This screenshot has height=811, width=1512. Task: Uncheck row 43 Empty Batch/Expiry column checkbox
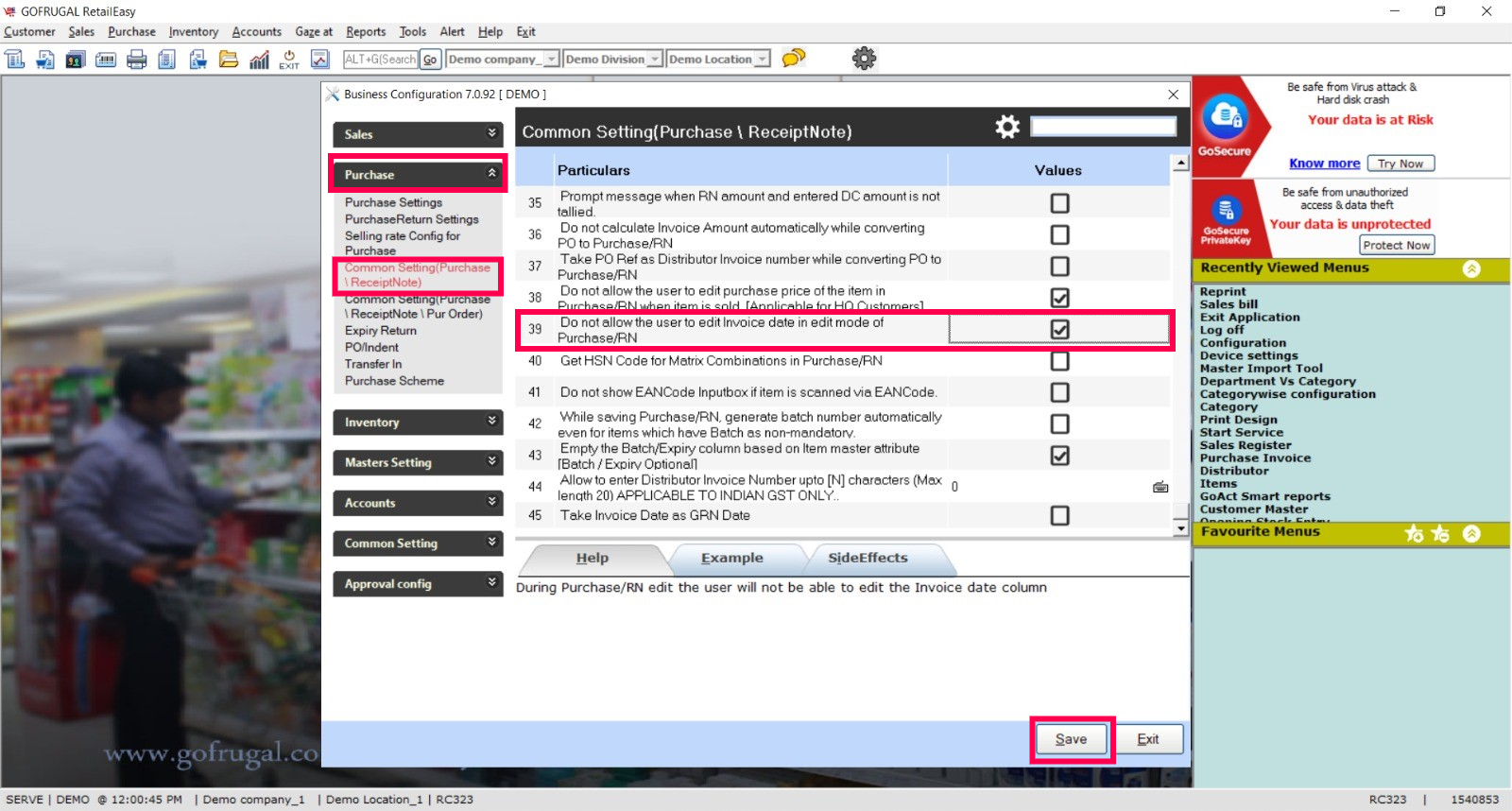pos(1060,456)
